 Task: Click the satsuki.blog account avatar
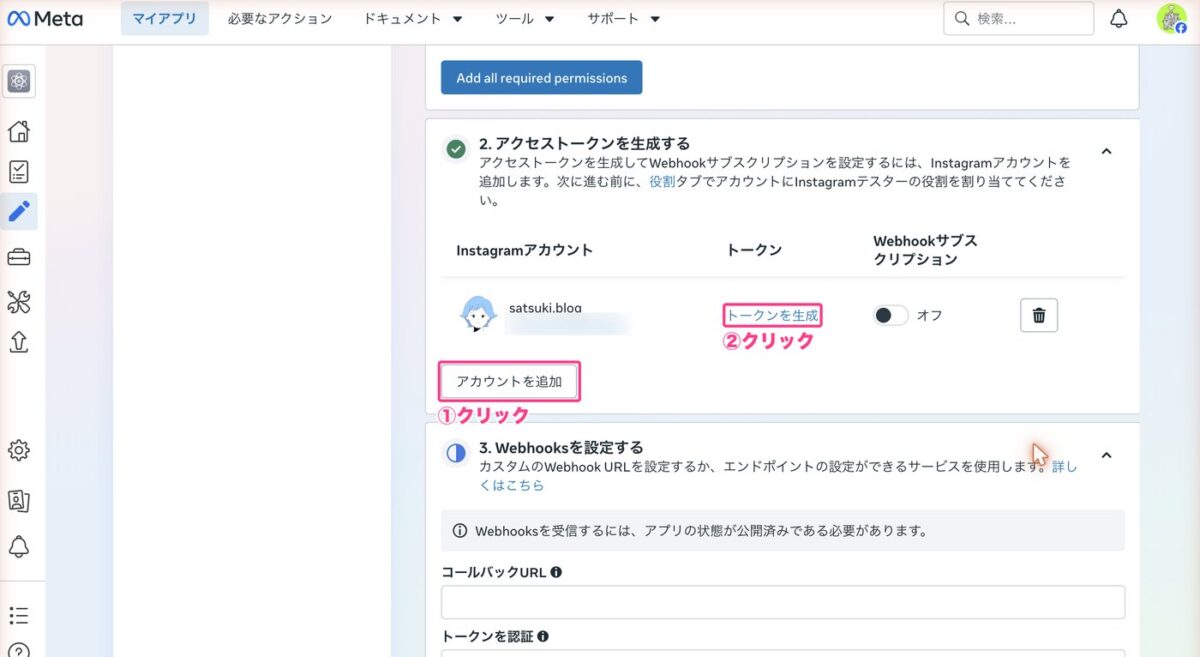pyautogui.click(x=478, y=315)
